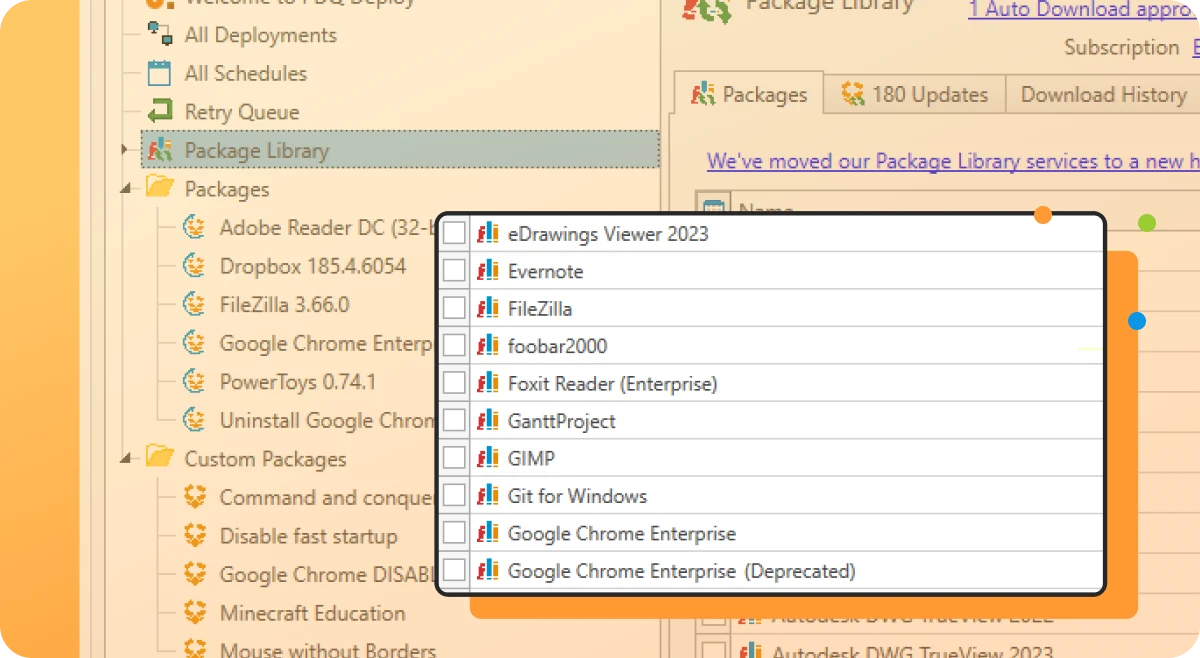Click the FileZilla library icon in package list
Image resolution: width=1200 pixels, height=658 pixels.
488,308
